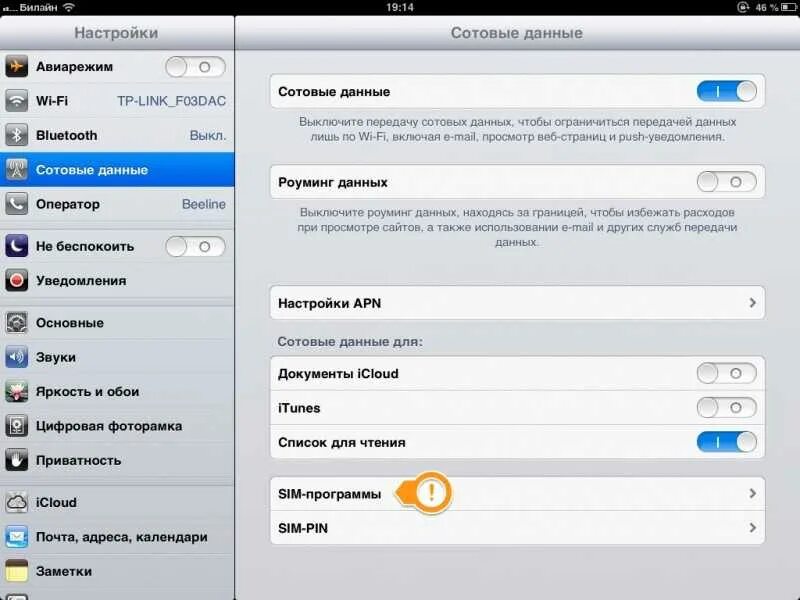Tap the Не беспокоить moon icon
The image size is (800, 600).
16,246
